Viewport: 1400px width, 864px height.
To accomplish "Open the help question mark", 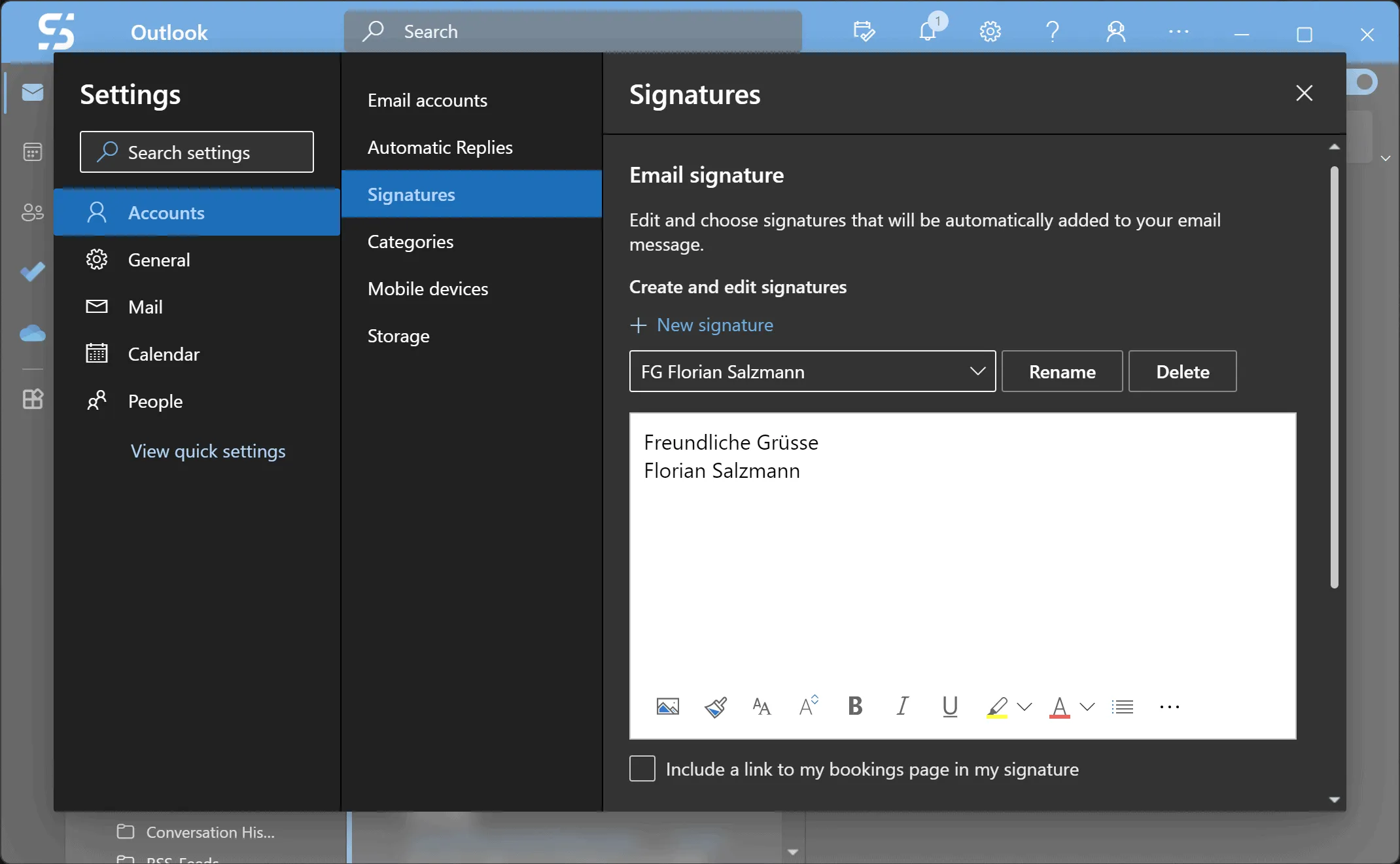I will pos(1052,31).
